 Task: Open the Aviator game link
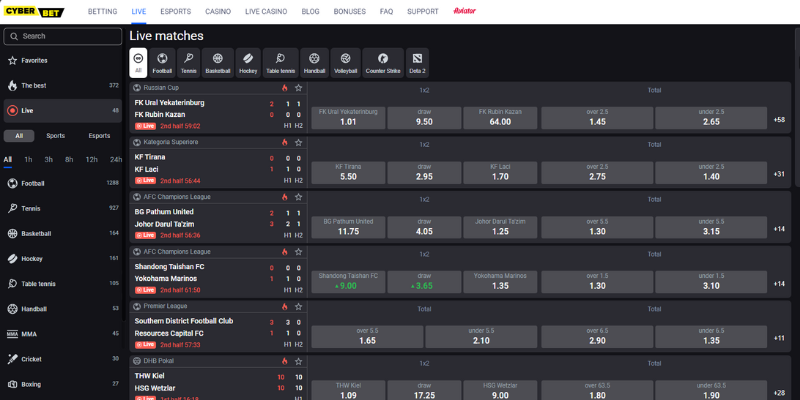[x=464, y=11]
